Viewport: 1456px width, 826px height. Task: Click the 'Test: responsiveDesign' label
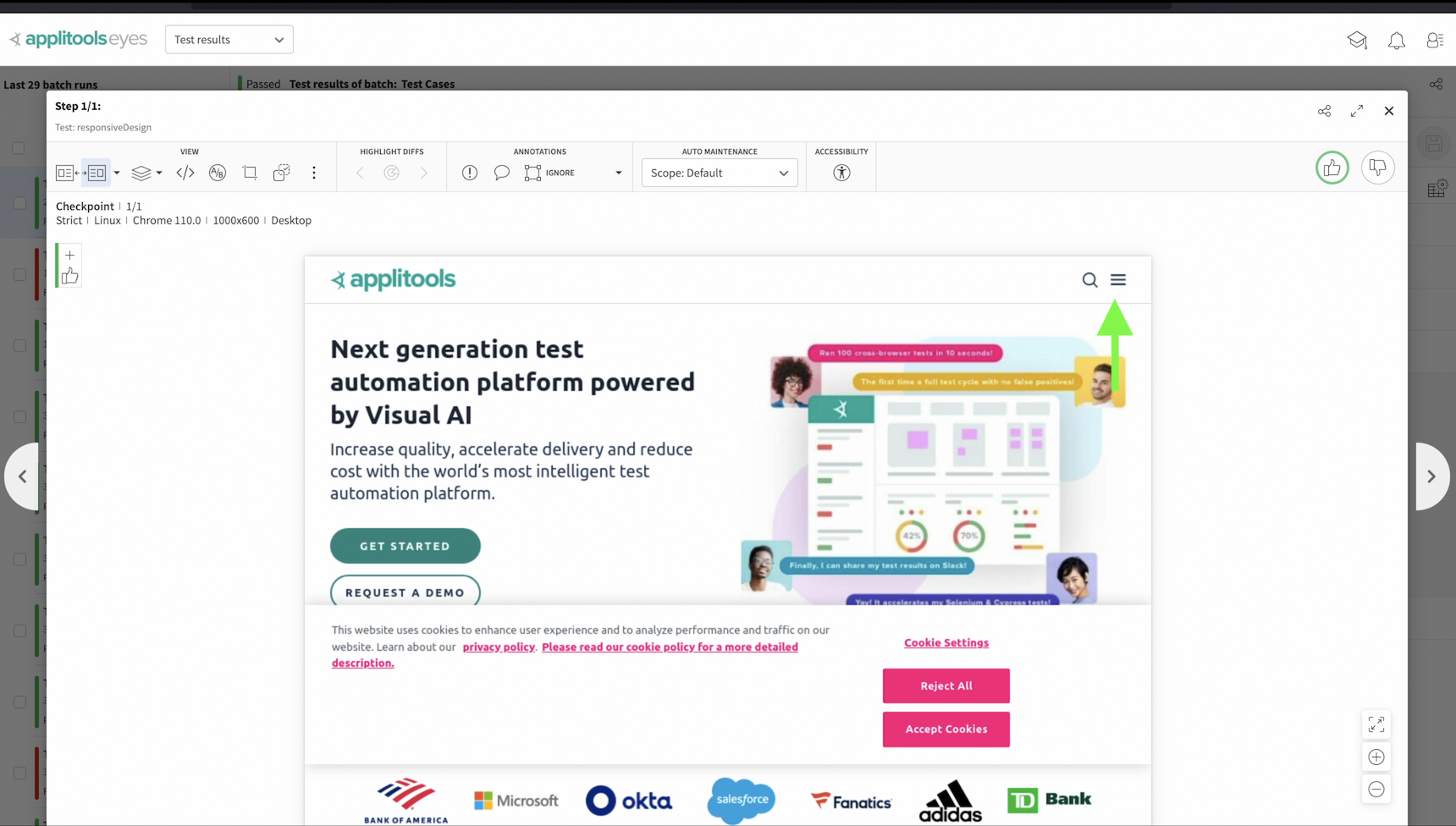coord(103,127)
